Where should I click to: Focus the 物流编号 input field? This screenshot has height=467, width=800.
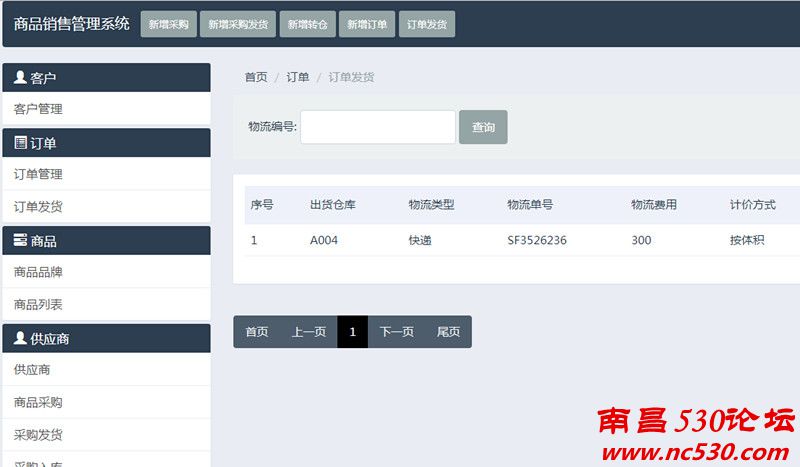tap(377, 127)
